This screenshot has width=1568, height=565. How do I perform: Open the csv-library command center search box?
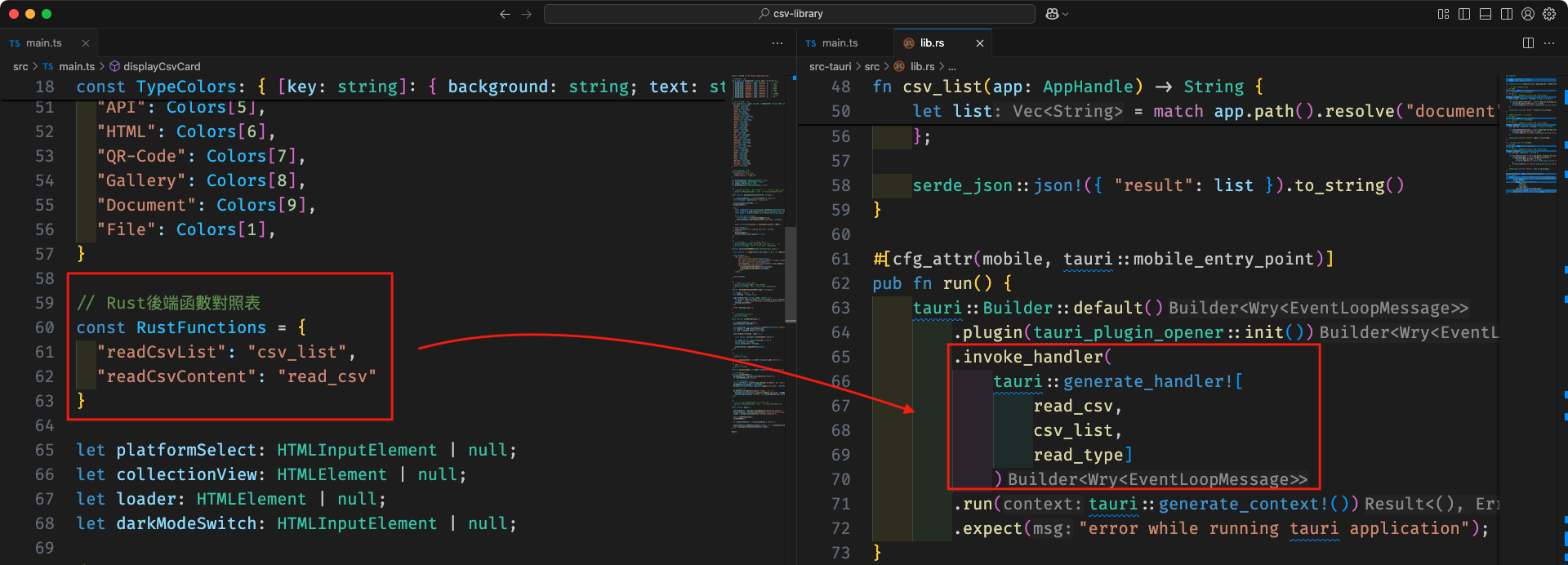(x=790, y=14)
